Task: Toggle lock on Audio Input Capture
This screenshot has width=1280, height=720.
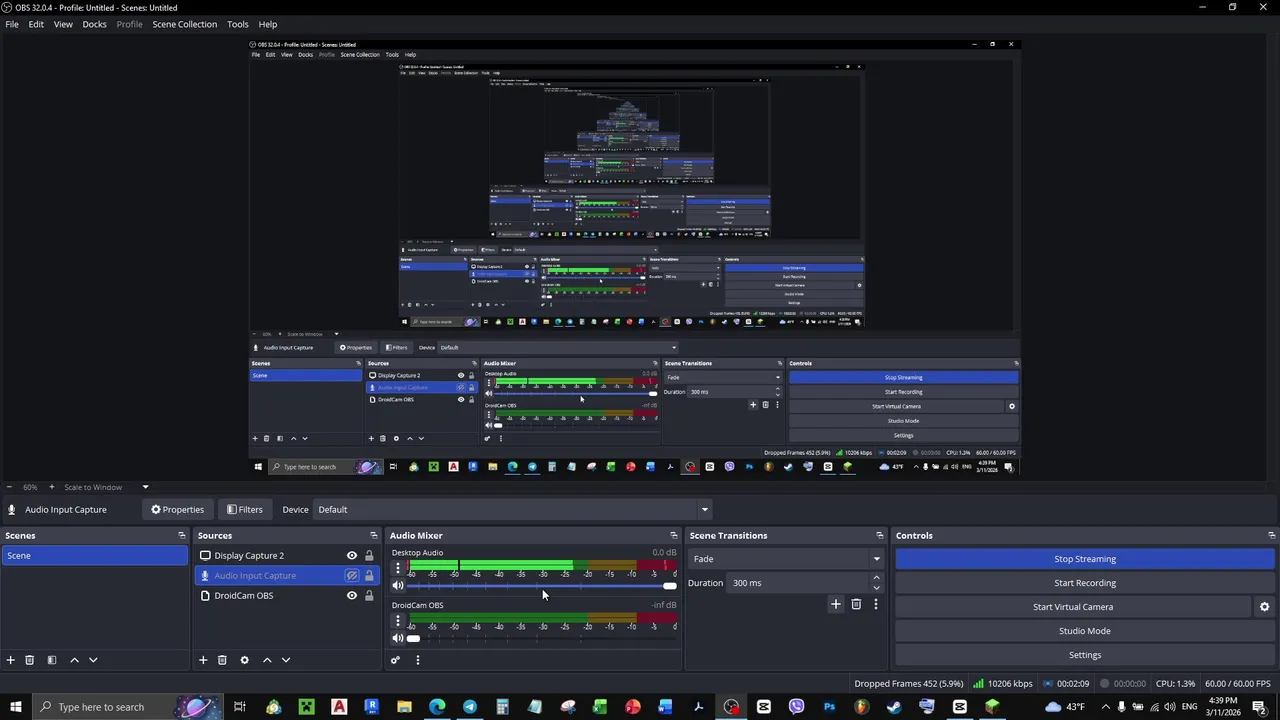Action: [369, 576]
